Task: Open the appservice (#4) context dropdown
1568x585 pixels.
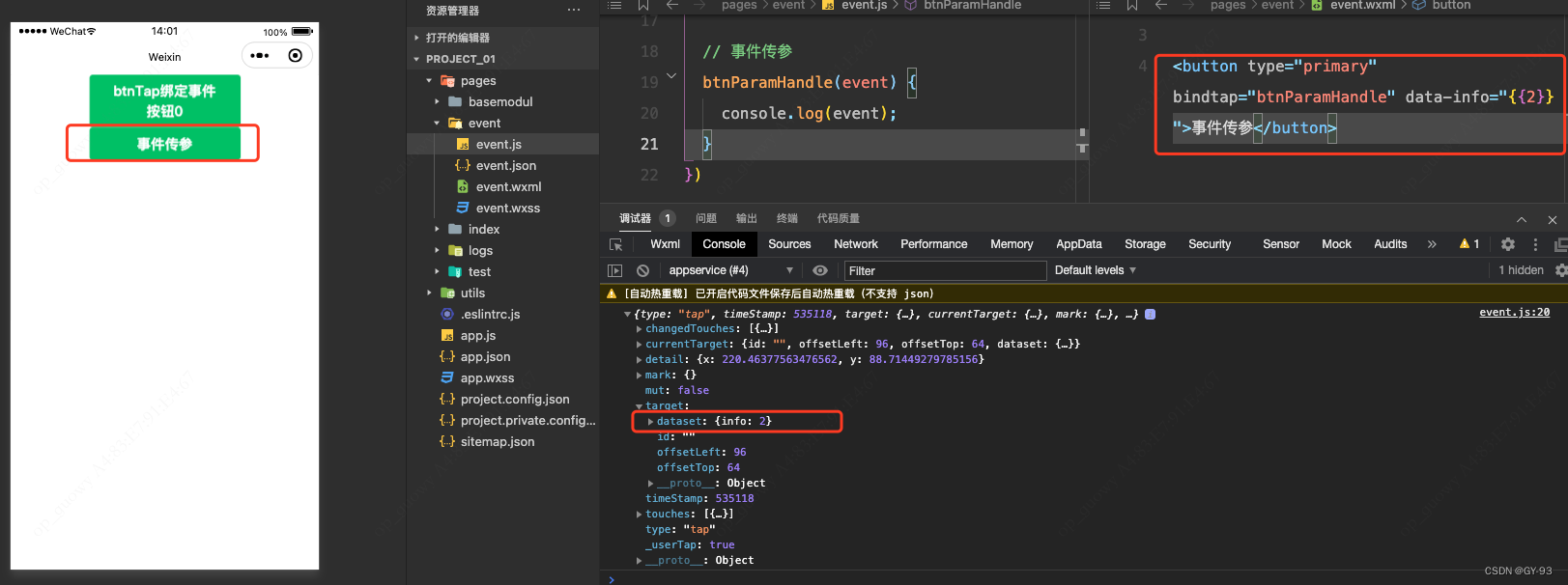Action: (730, 270)
